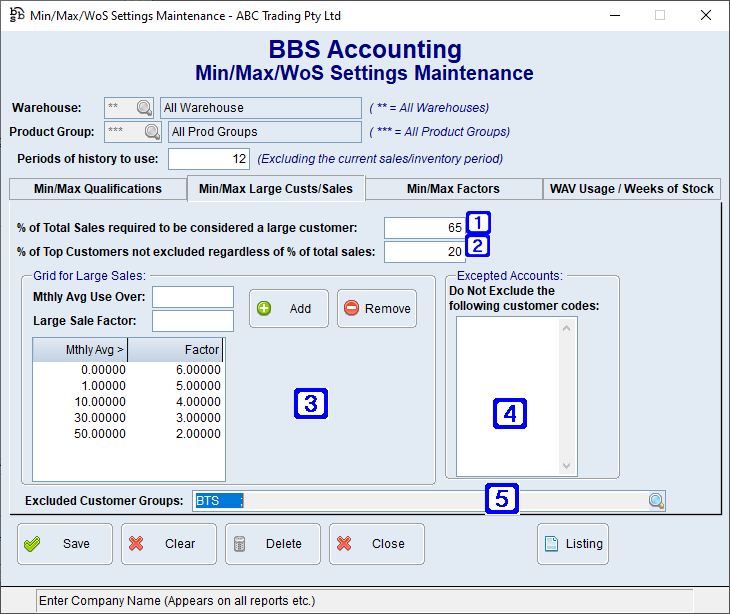
Task: Open the Listing report
Action: click(x=572, y=544)
